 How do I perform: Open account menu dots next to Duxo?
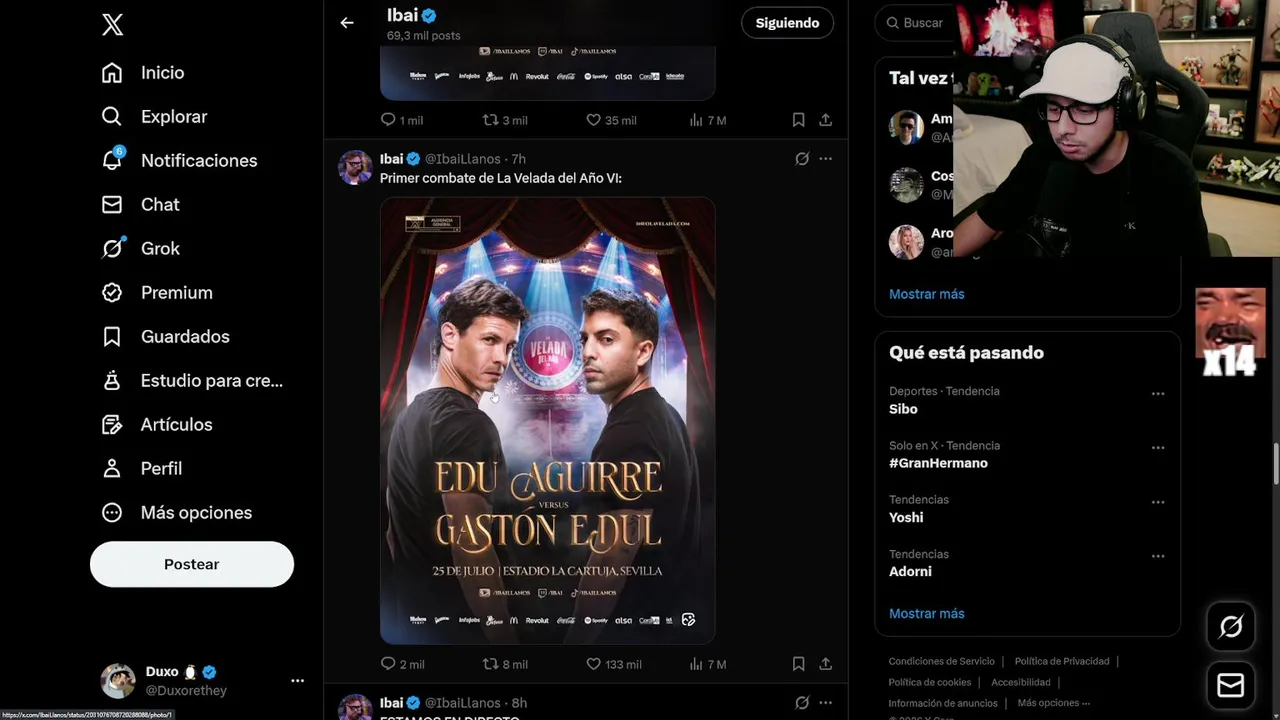click(x=297, y=680)
